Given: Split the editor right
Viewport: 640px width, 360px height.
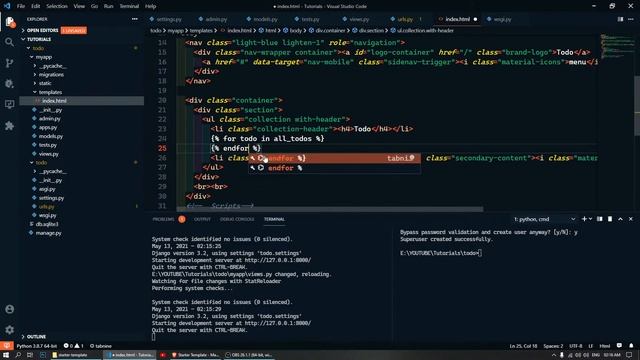Looking at the screenshot, I should coord(620,19).
